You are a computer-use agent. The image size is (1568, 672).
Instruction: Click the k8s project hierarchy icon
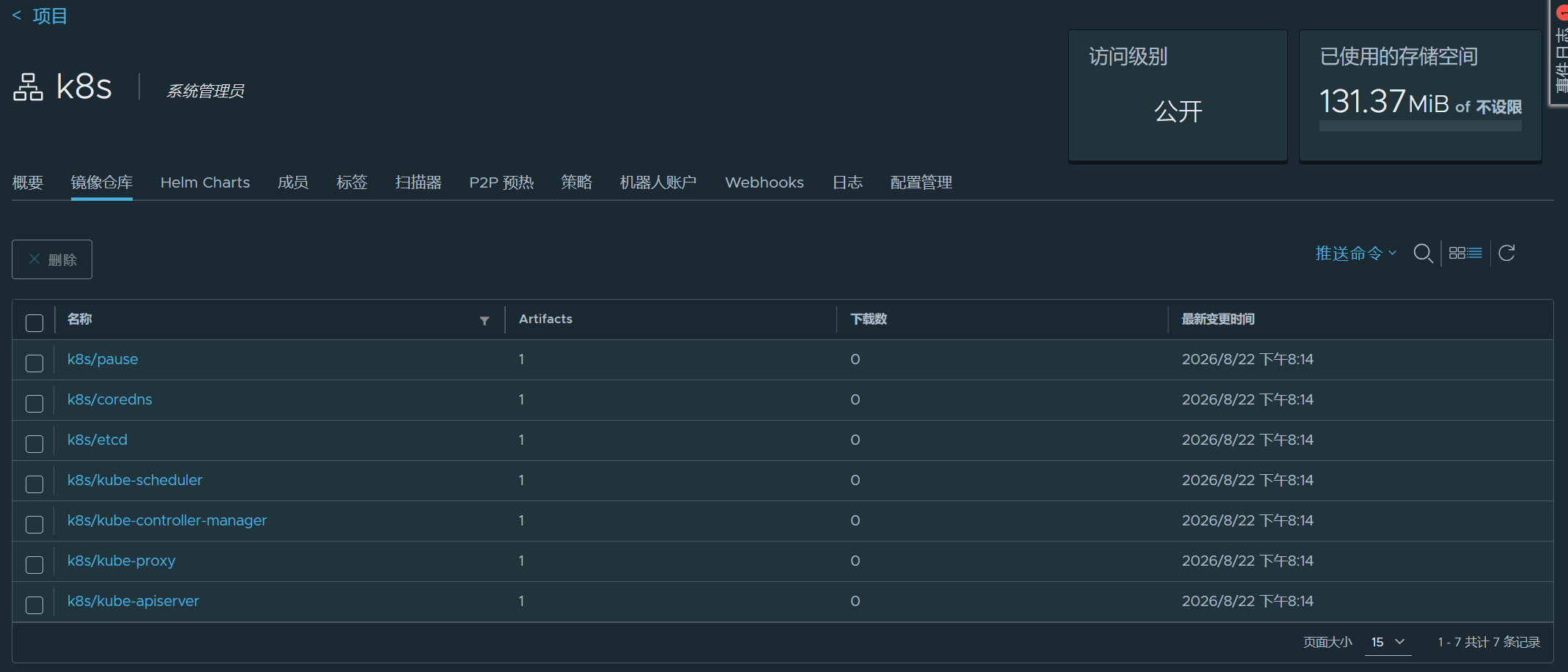29,87
